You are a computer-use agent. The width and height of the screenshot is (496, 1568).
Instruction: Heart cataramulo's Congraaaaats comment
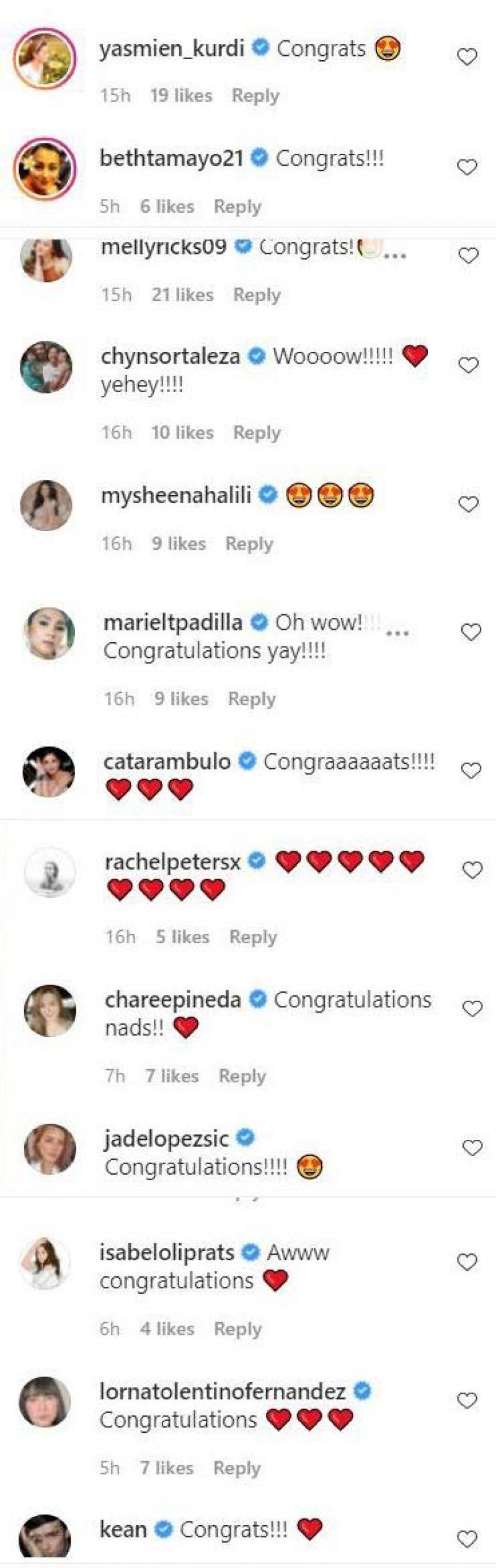click(471, 771)
